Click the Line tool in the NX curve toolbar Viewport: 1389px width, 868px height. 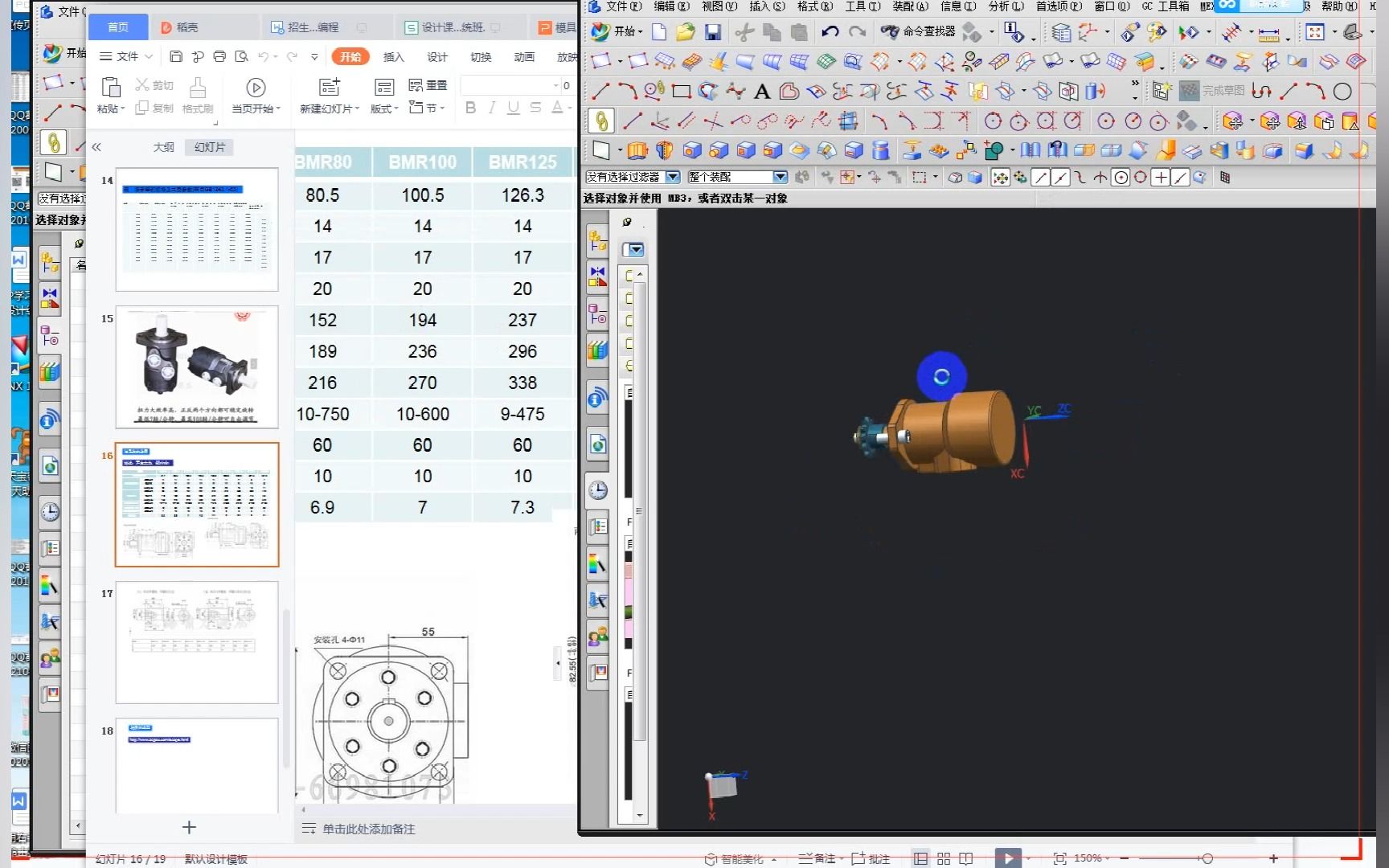click(600, 92)
